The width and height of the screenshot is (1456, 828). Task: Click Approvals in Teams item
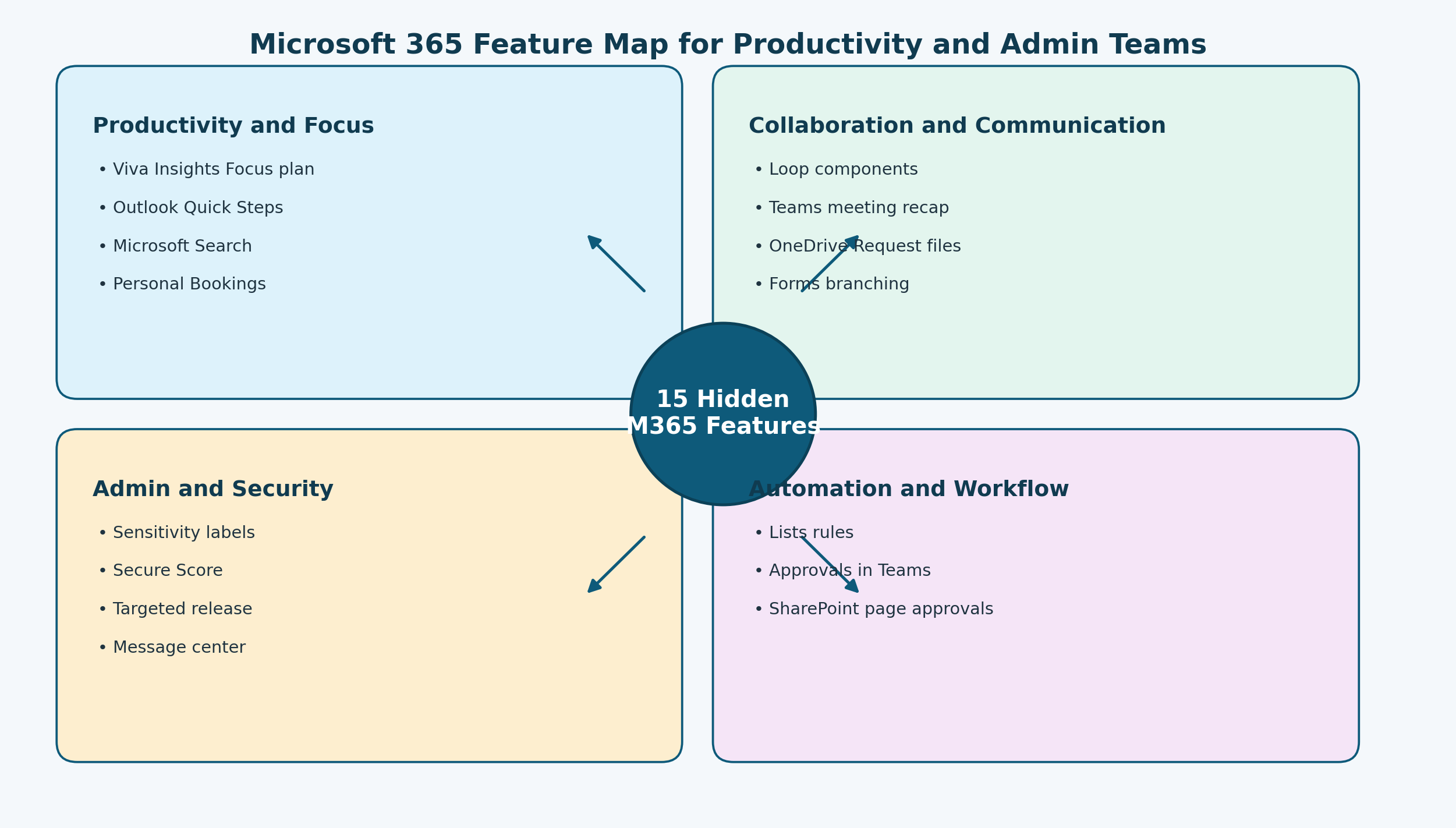(842, 571)
